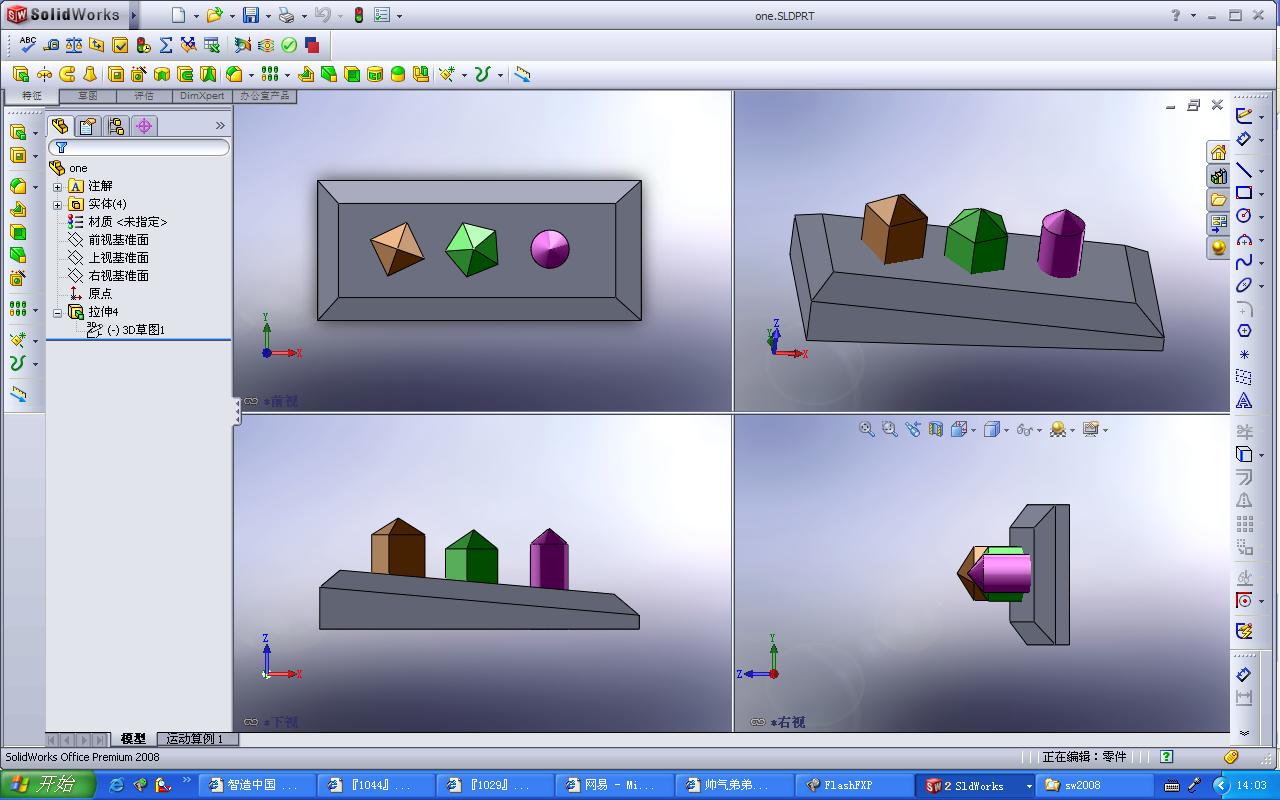Expand the feature manager panel double chevron

point(220,126)
